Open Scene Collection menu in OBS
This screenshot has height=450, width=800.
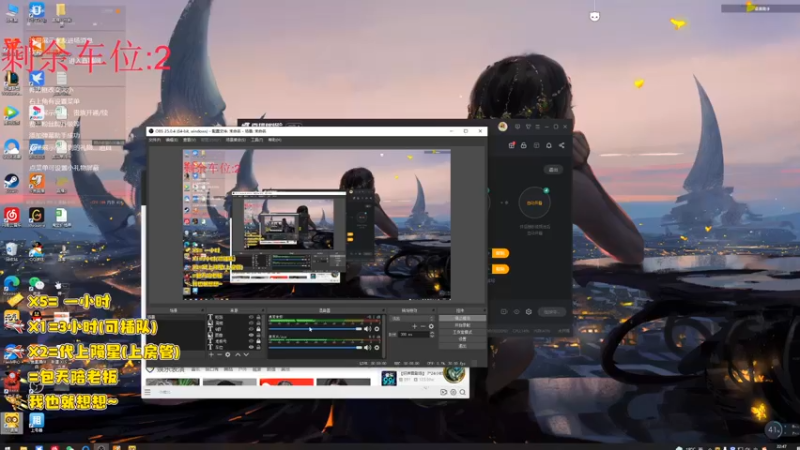(x=236, y=140)
